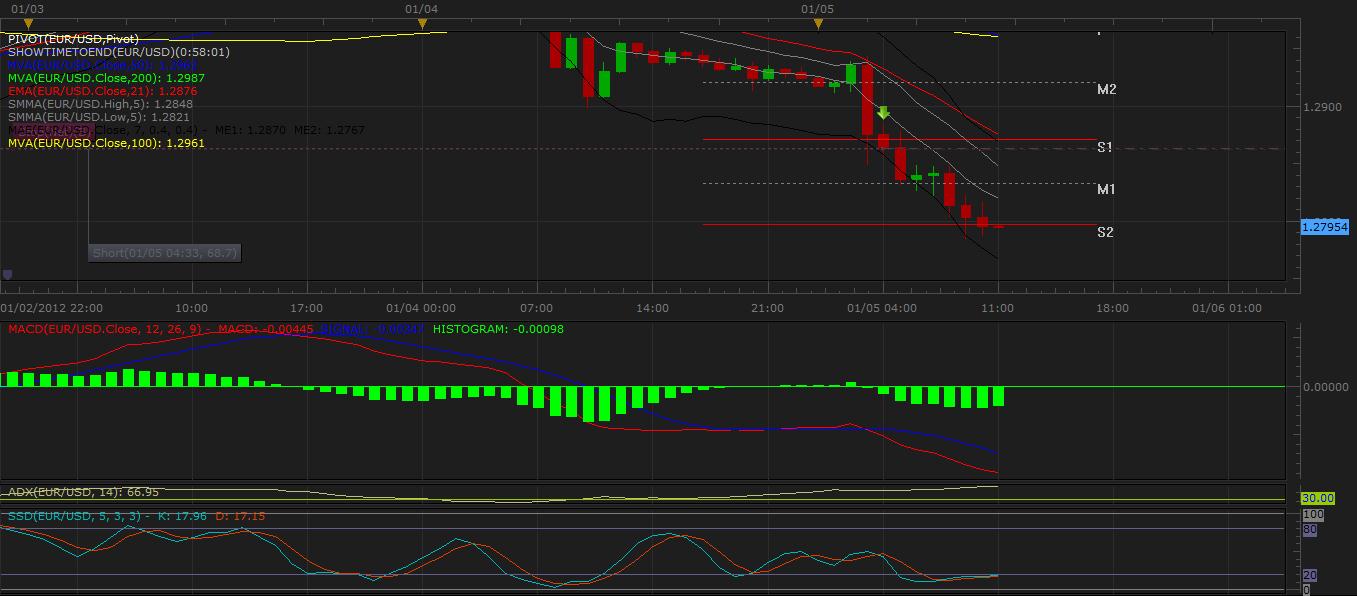Click the stochastic D: 17.15 value
Viewport: 1357px width, 596px height.
click(x=240, y=516)
